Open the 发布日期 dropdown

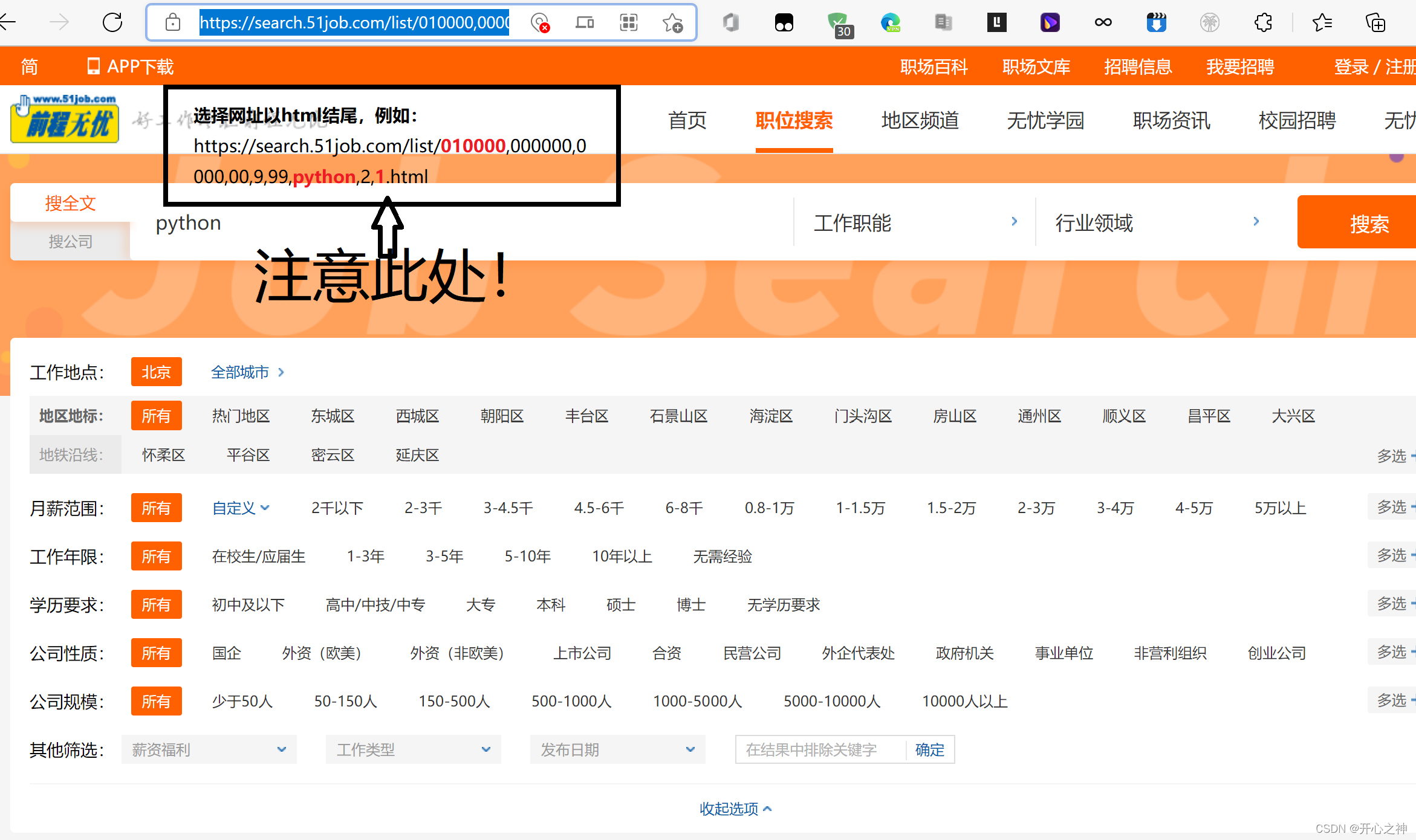coord(617,749)
